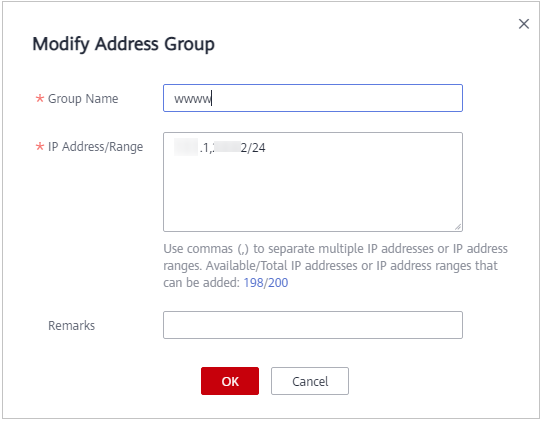Click the red asterisk beside IP Address/Range

pos(40,146)
